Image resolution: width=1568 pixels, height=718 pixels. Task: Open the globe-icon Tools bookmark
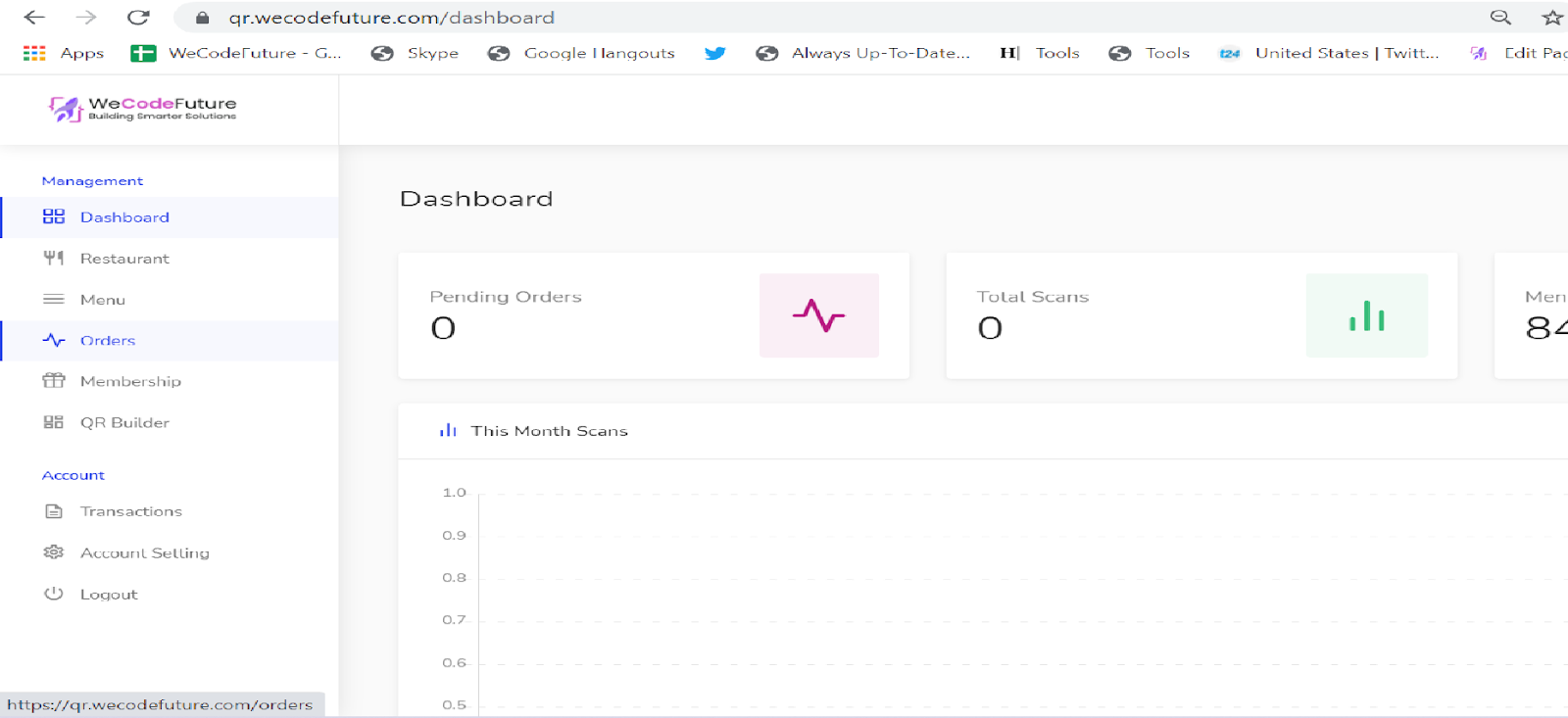tap(1150, 53)
